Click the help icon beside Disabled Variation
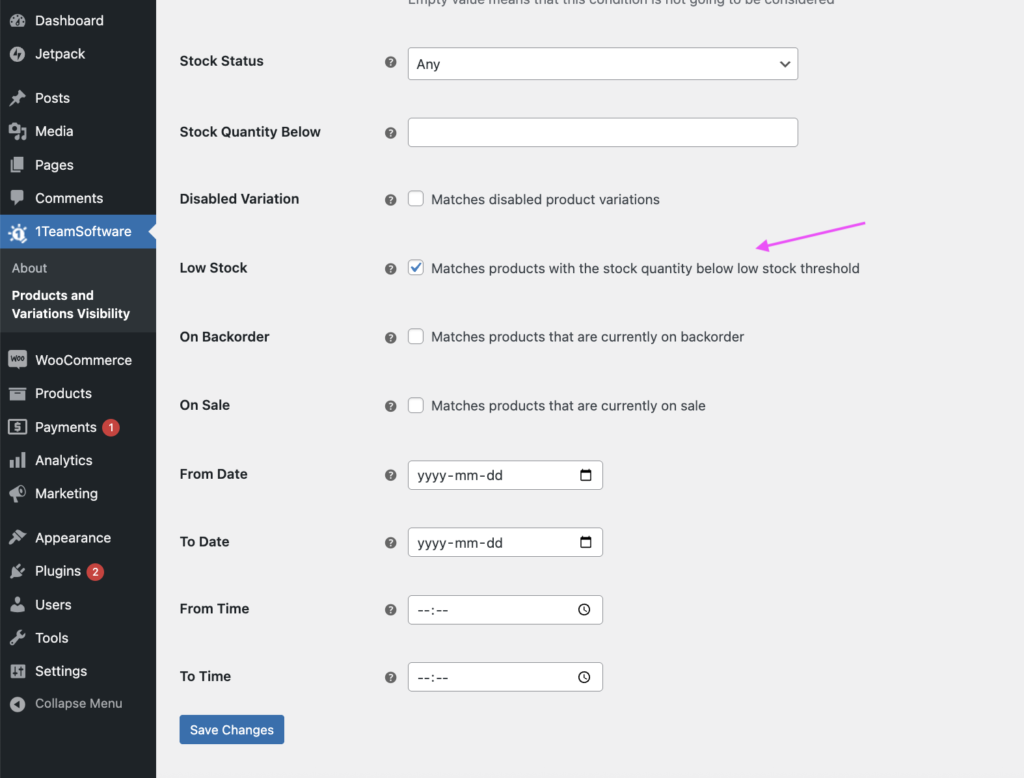Viewport: 1024px width, 778px height. pos(391,200)
